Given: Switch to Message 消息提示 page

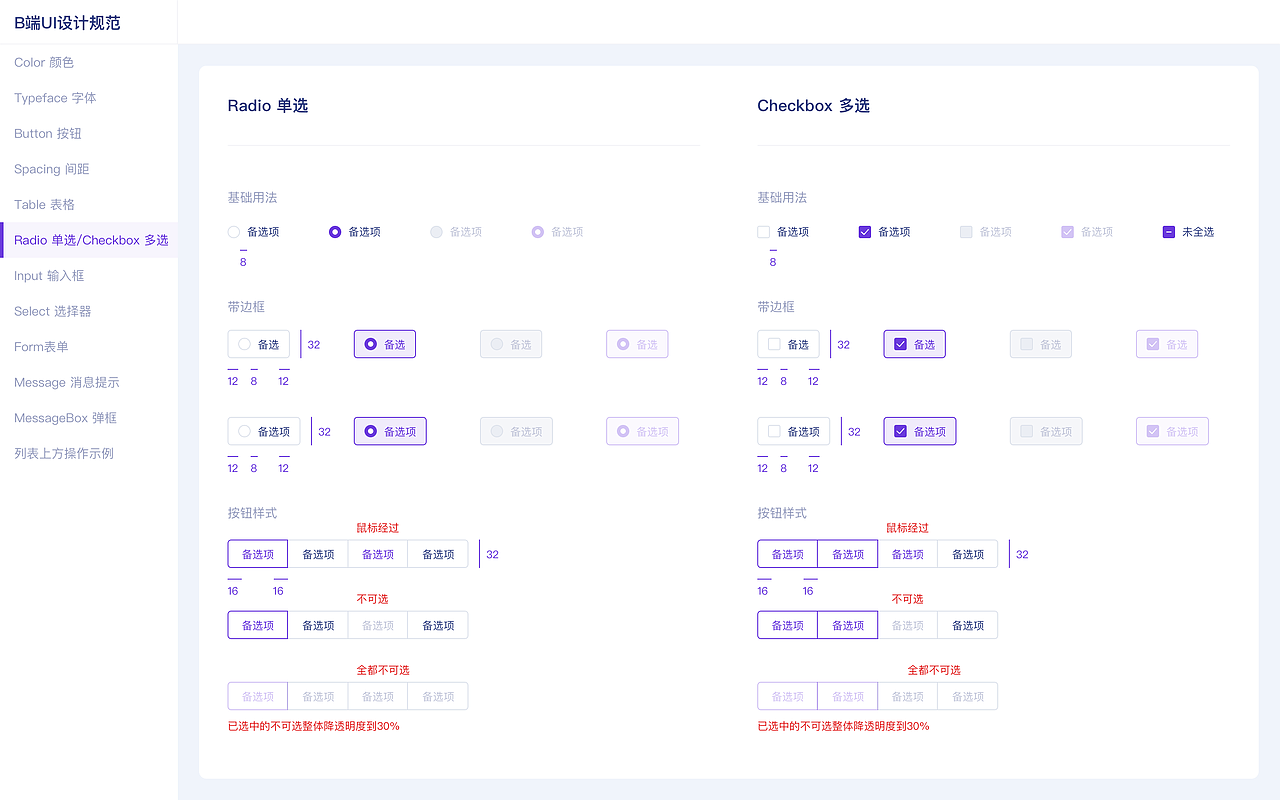Looking at the screenshot, I should (x=67, y=382).
